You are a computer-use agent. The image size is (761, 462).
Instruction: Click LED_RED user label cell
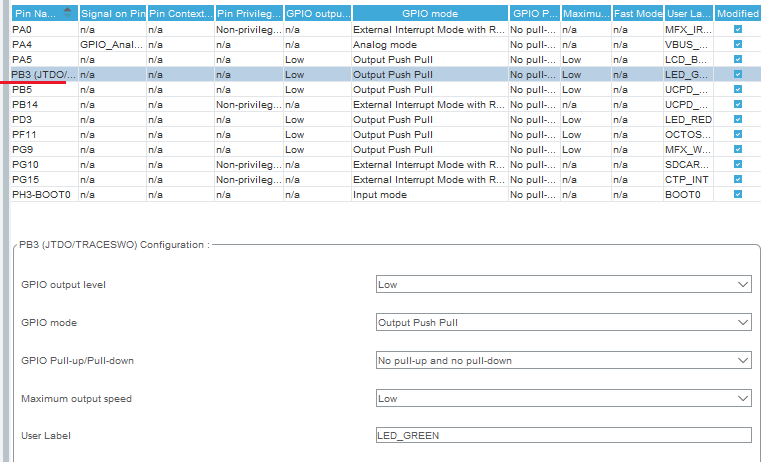click(x=689, y=120)
